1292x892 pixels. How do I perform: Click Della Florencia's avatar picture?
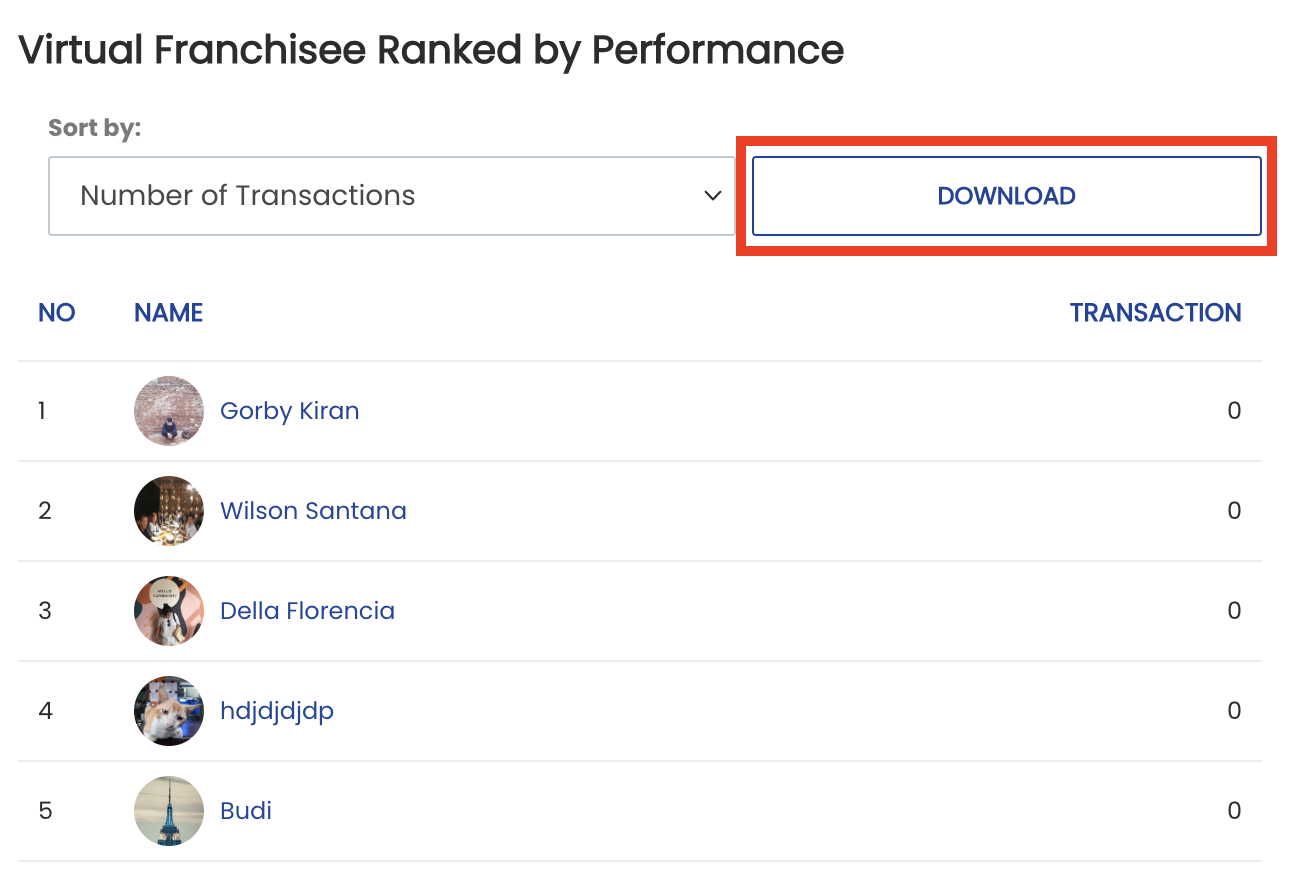pyautogui.click(x=169, y=611)
